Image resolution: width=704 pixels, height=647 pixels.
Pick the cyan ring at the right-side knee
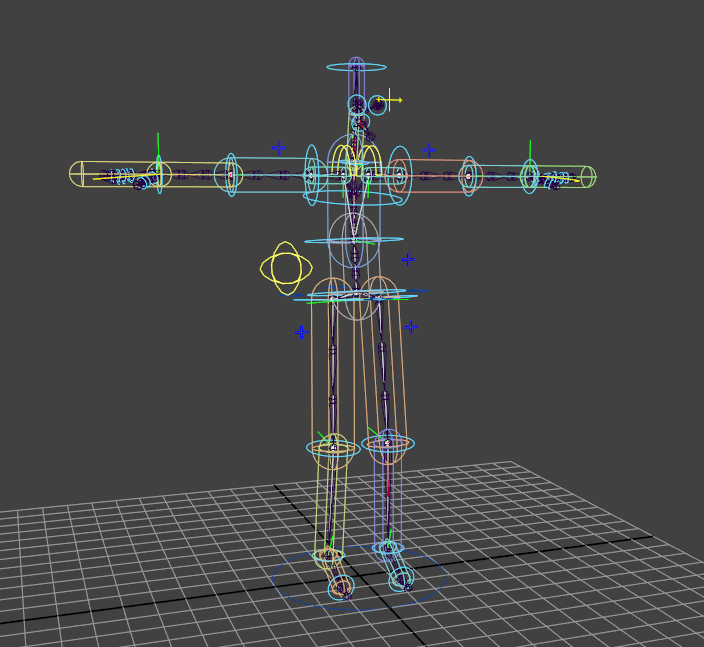(x=389, y=443)
